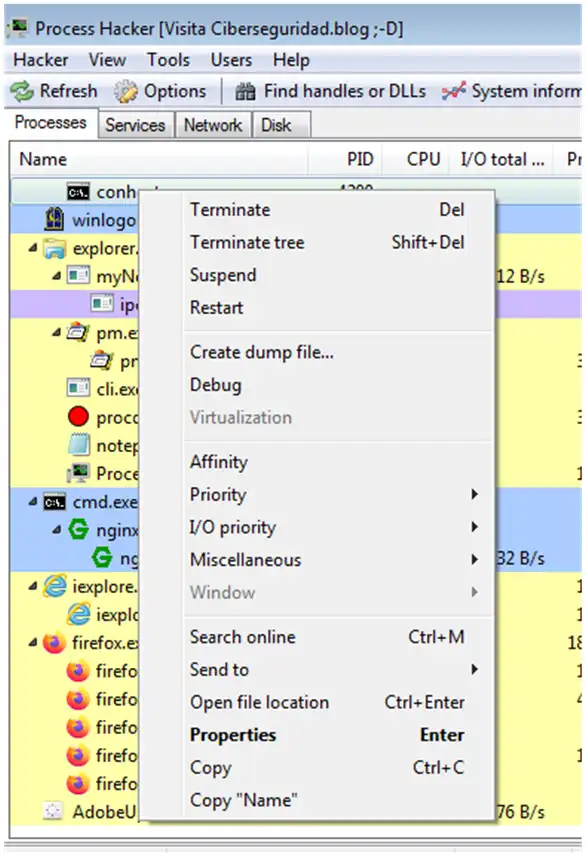Sort by the PID column header
The width and height of the screenshot is (586, 853).
pyautogui.click(x=346, y=159)
